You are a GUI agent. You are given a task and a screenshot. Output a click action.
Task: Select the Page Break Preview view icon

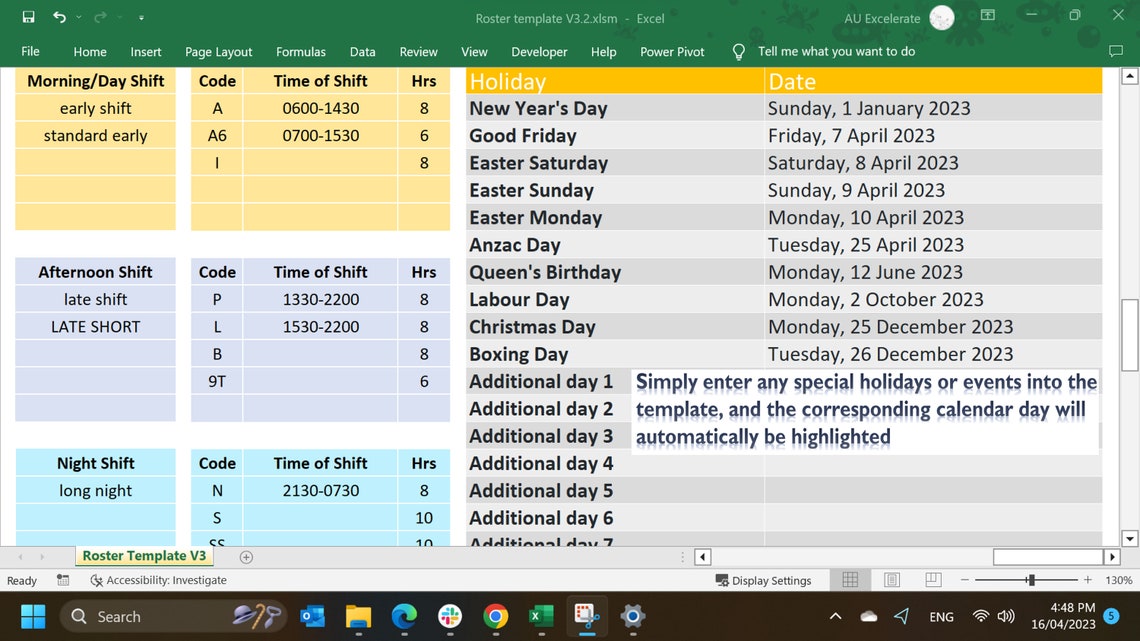coord(932,580)
